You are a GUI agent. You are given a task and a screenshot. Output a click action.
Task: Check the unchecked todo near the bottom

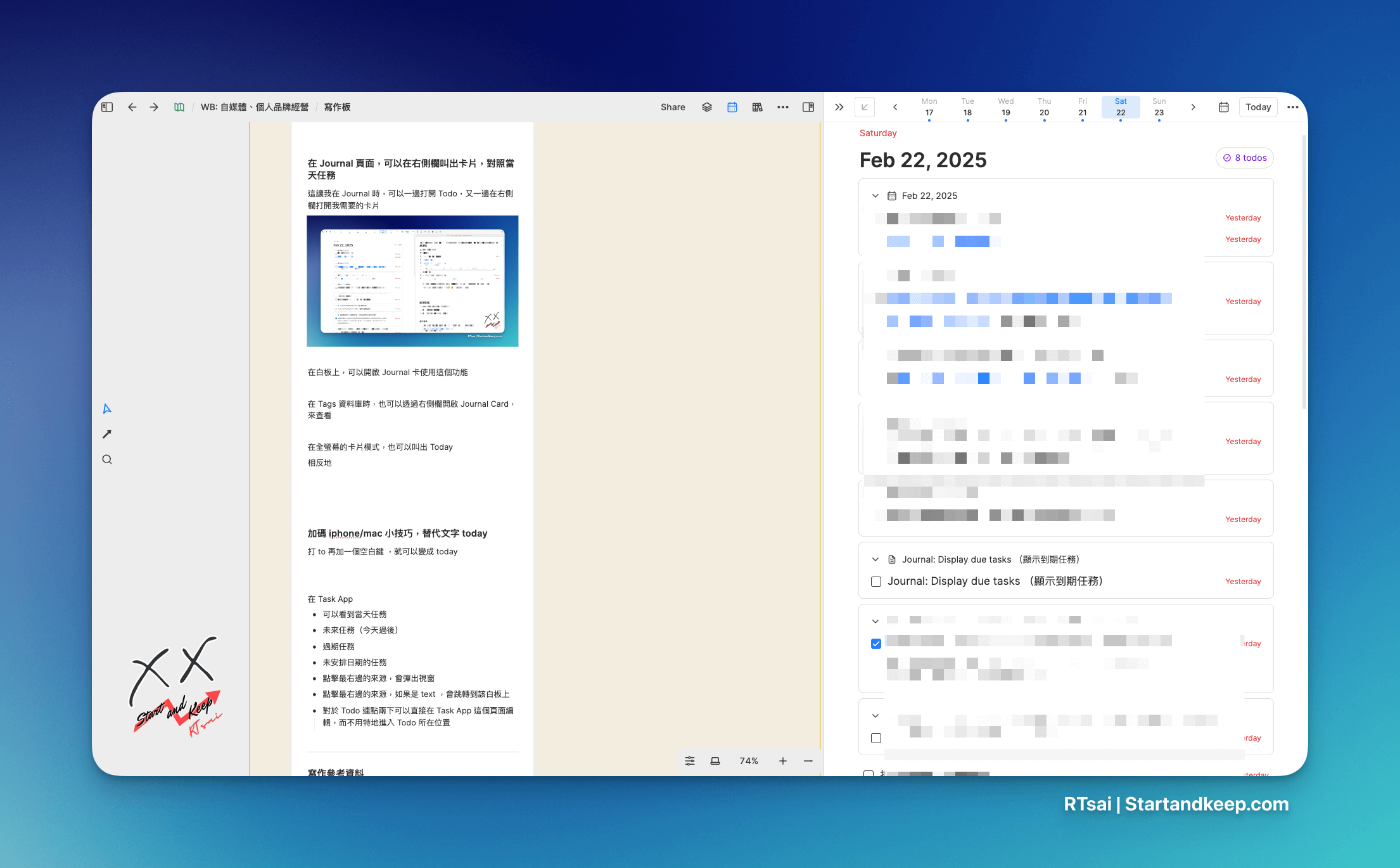(x=876, y=737)
